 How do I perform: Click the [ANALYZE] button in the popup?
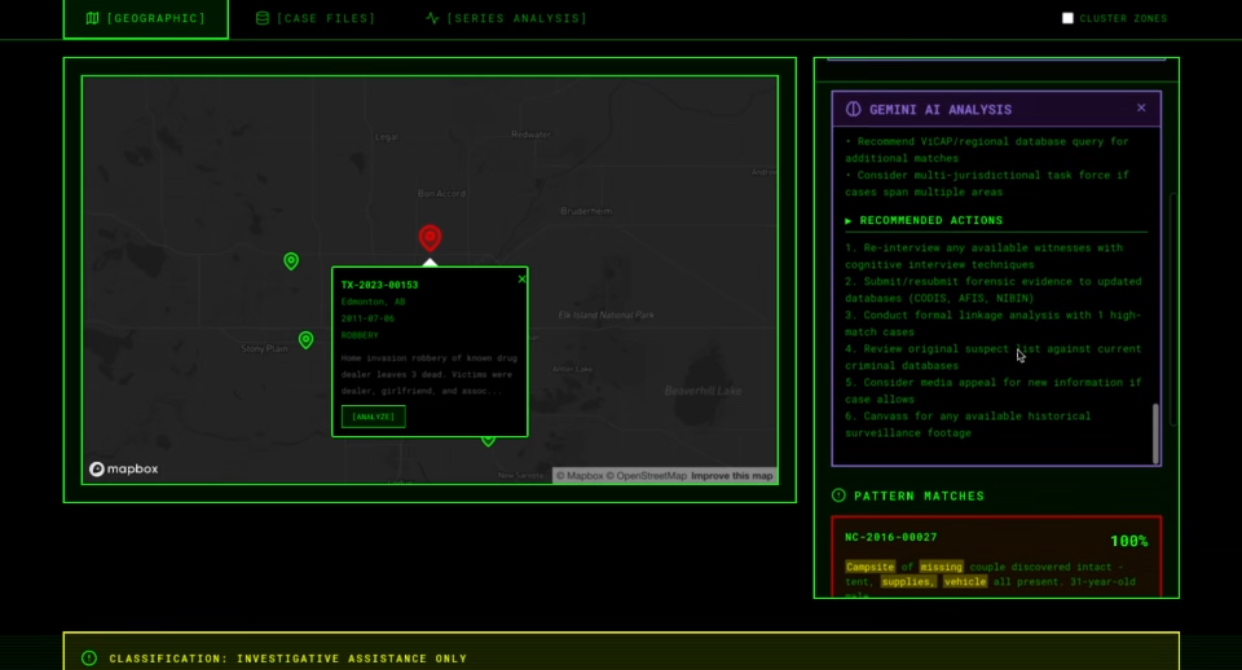tap(373, 416)
